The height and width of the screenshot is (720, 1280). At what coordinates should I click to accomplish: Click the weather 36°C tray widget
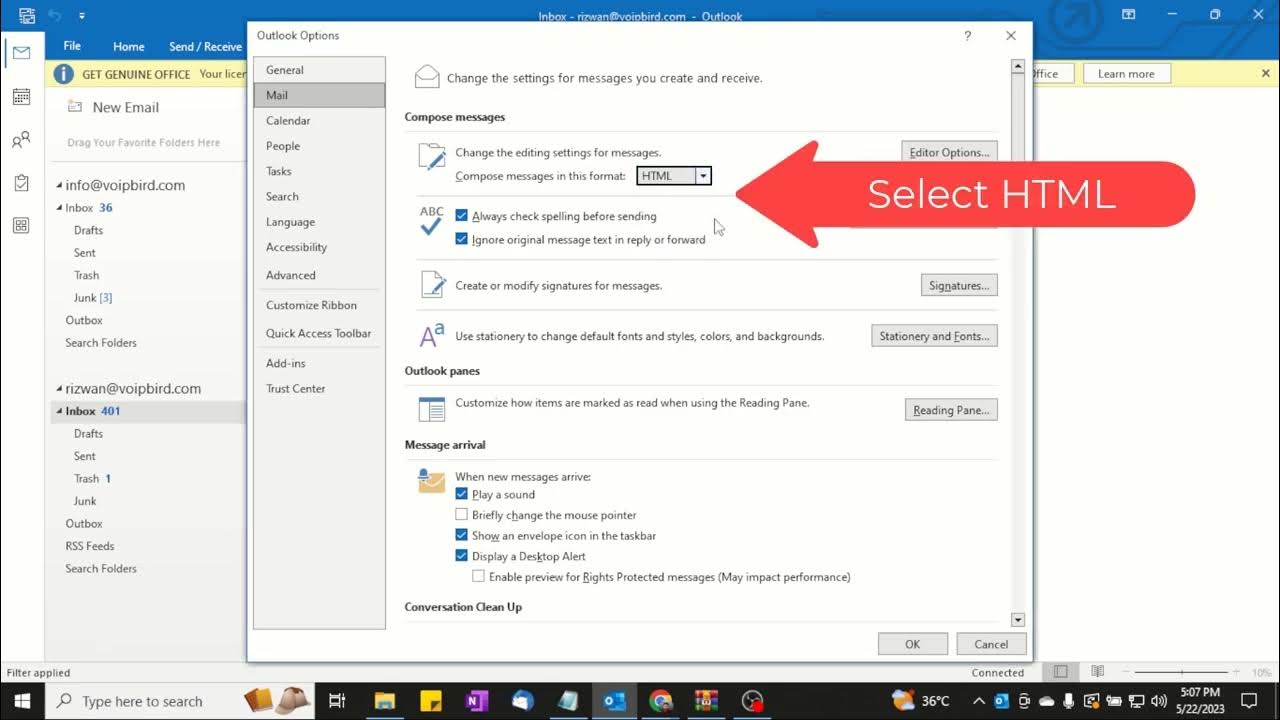click(x=920, y=701)
